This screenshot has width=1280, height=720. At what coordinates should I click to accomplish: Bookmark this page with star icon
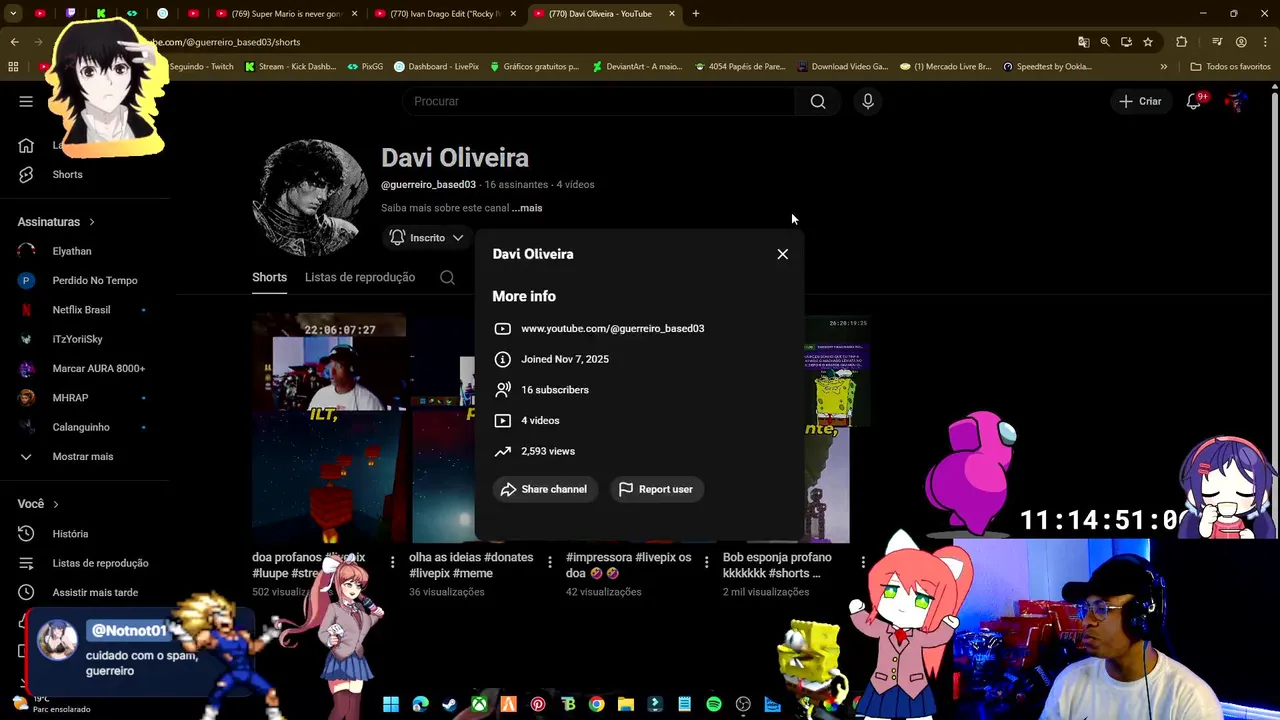point(1148,42)
